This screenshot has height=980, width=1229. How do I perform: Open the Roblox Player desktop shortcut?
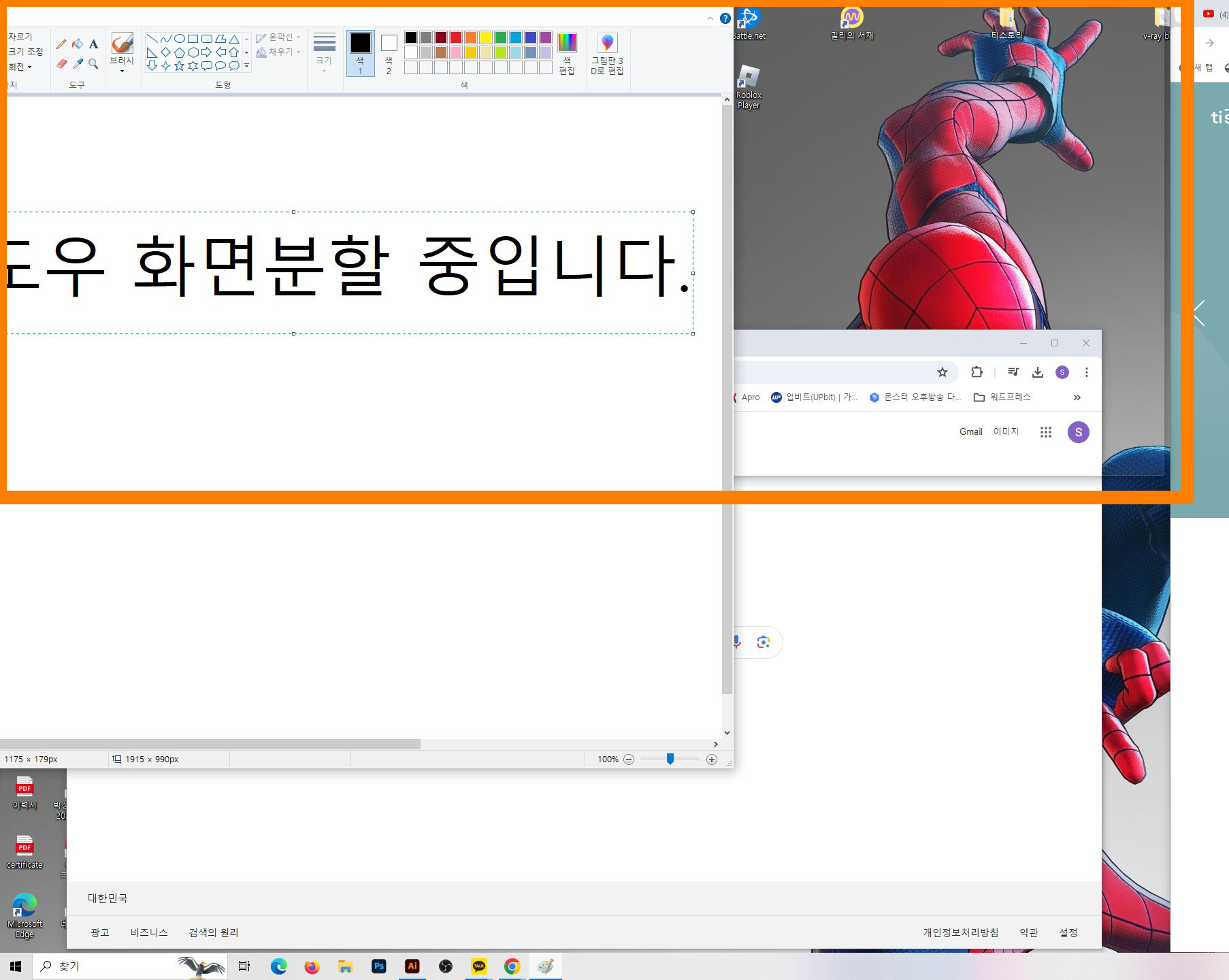click(x=749, y=87)
